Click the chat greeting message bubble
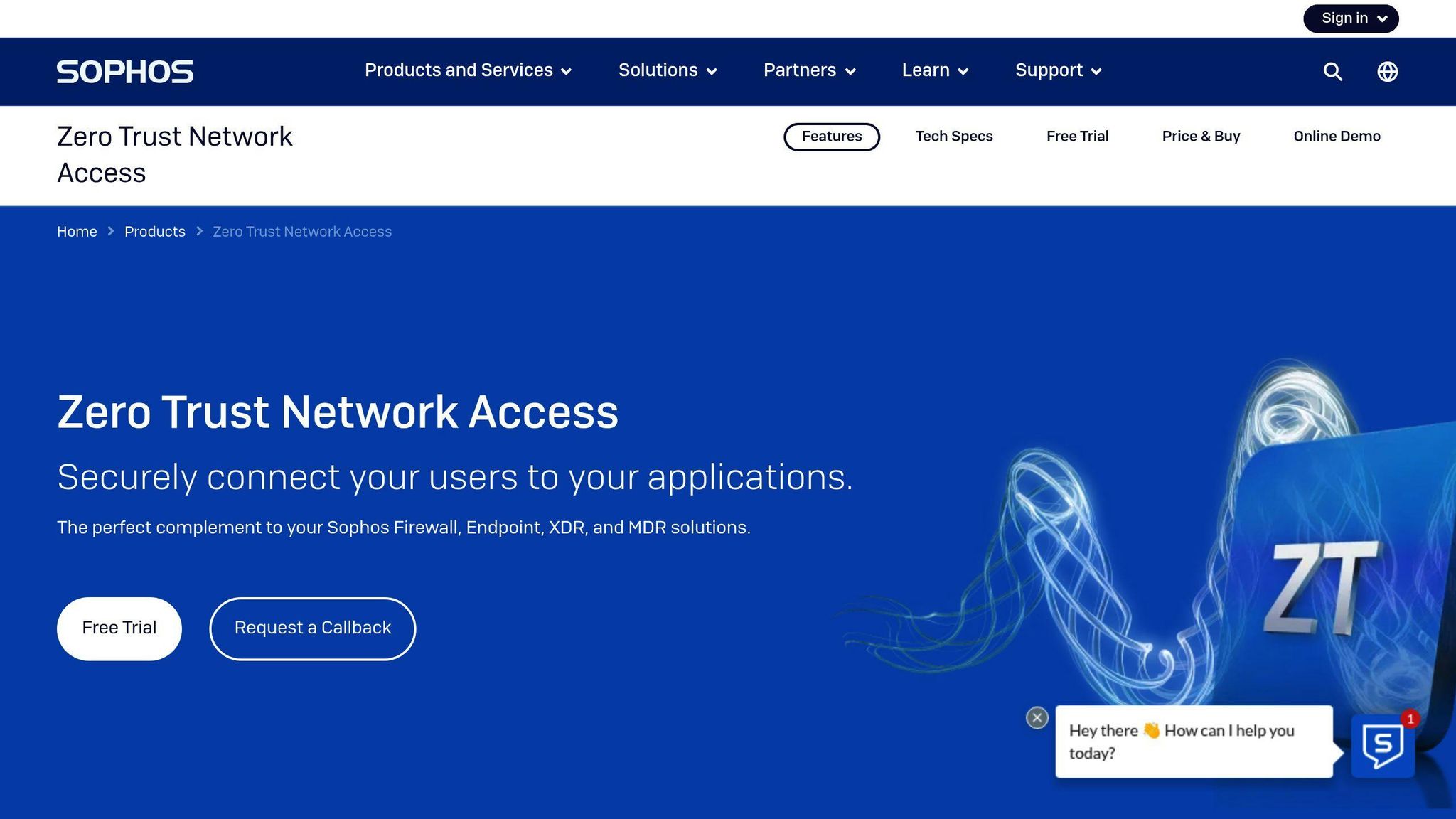 1194,742
